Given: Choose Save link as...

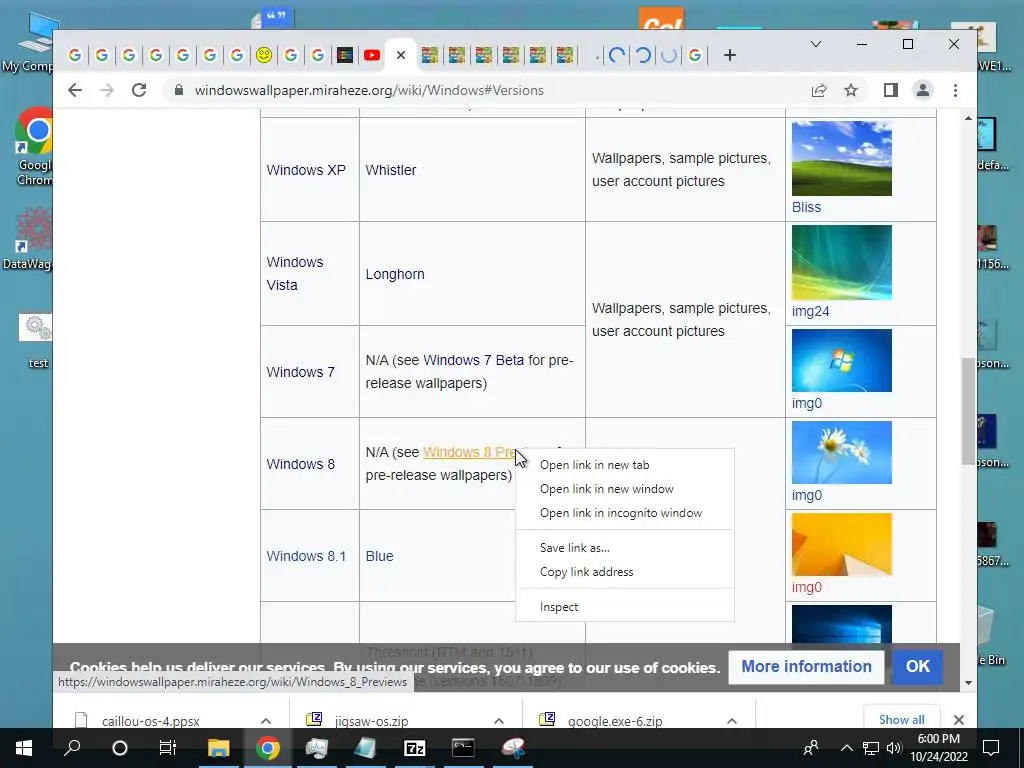Looking at the screenshot, I should pyautogui.click(x=625, y=548).
